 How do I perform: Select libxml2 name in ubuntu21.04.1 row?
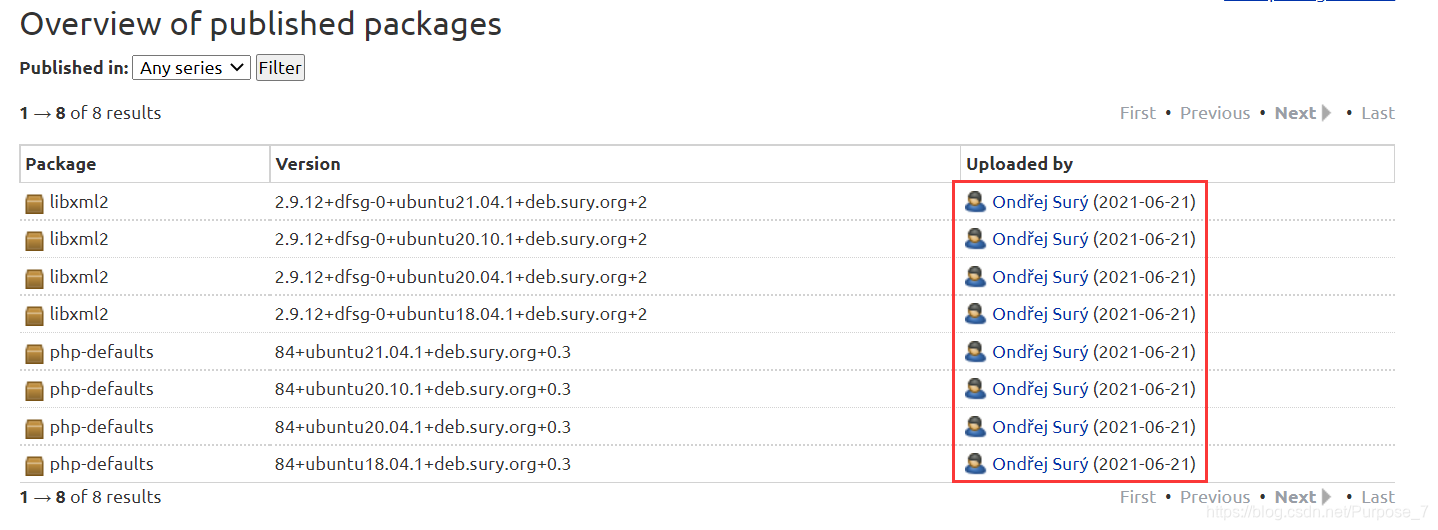click(x=79, y=202)
